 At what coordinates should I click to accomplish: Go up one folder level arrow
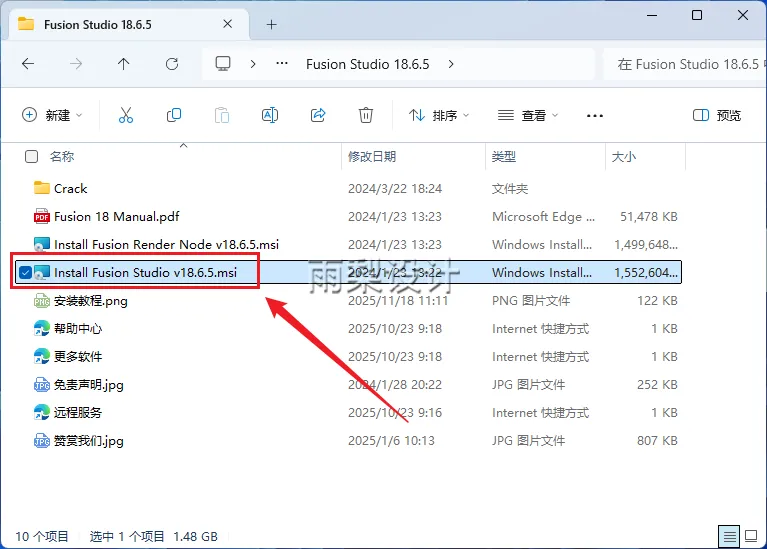coord(123,64)
